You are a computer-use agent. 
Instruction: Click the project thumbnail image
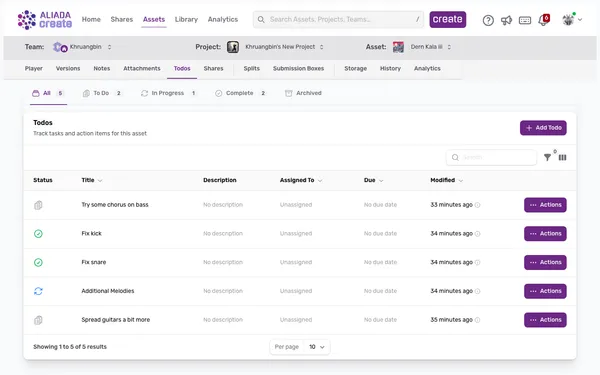point(233,47)
